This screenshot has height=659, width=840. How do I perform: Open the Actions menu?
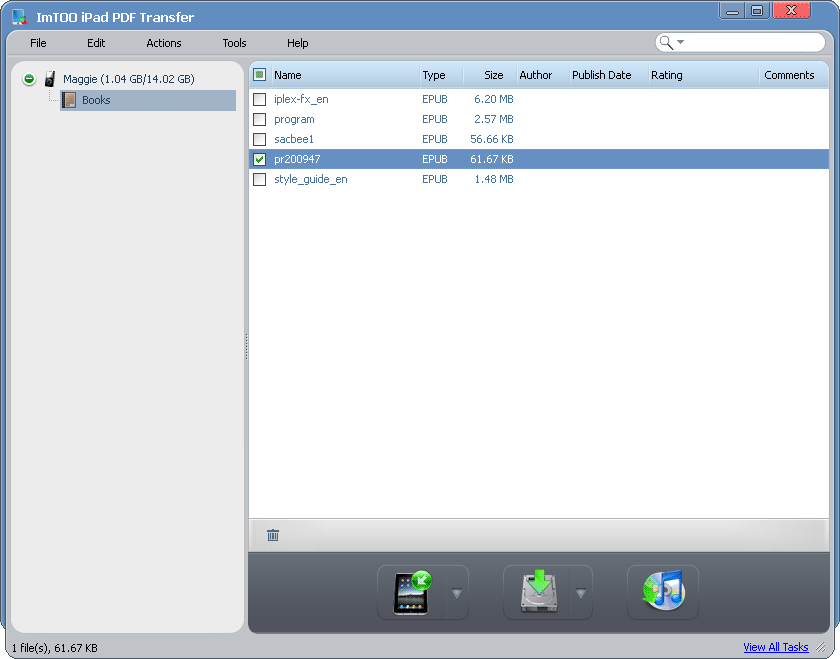coord(164,43)
